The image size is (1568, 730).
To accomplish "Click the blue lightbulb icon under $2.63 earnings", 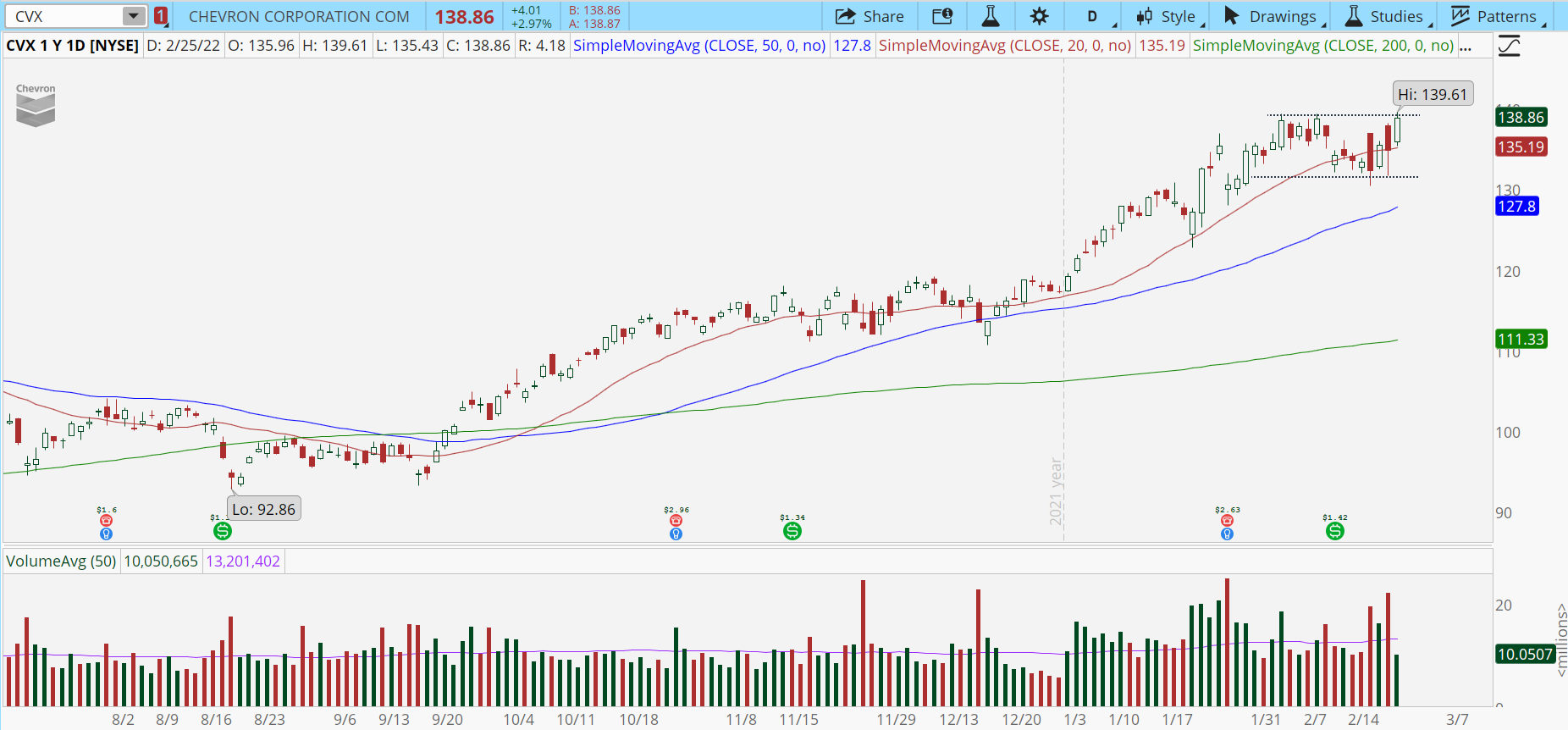I will (x=1227, y=534).
